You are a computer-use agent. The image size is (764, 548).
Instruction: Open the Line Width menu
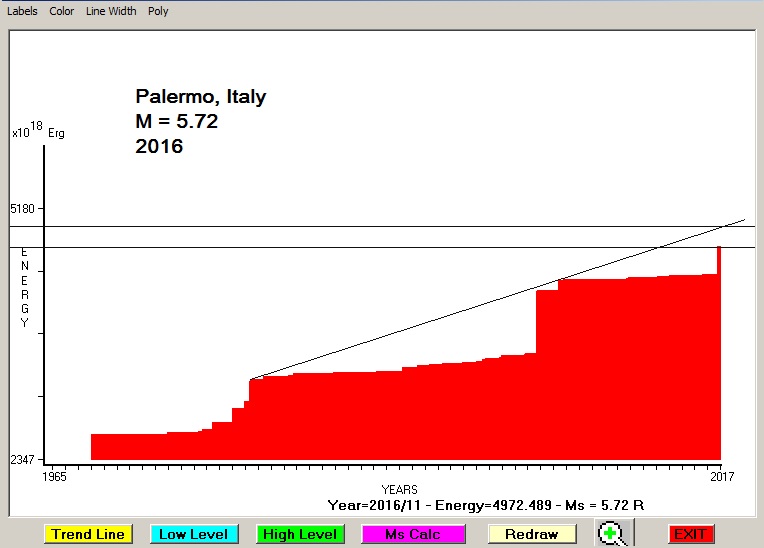point(111,12)
